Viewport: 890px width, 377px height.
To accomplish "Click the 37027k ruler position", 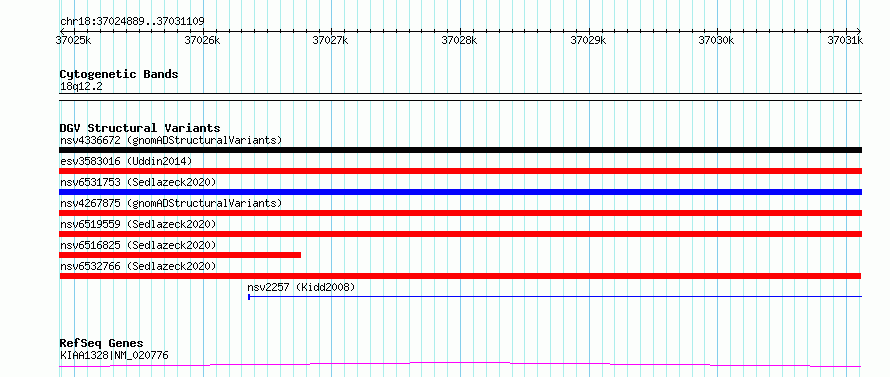I will pyautogui.click(x=331, y=40).
